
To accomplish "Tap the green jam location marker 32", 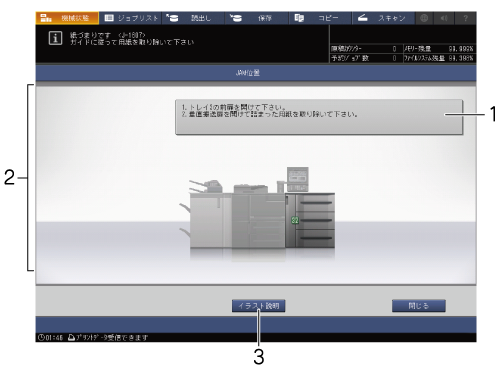I will (295, 220).
